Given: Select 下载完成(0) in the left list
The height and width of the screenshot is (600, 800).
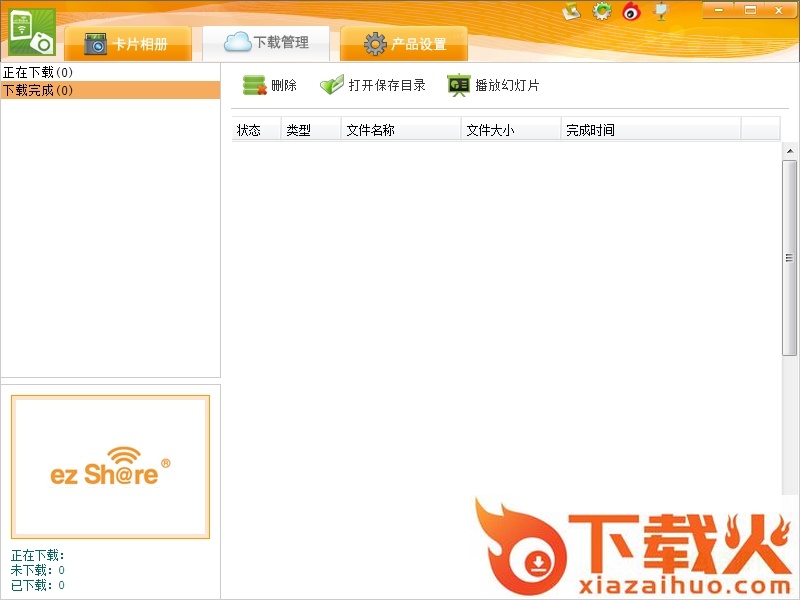Looking at the screenshot, I should [x=39, y=91].
